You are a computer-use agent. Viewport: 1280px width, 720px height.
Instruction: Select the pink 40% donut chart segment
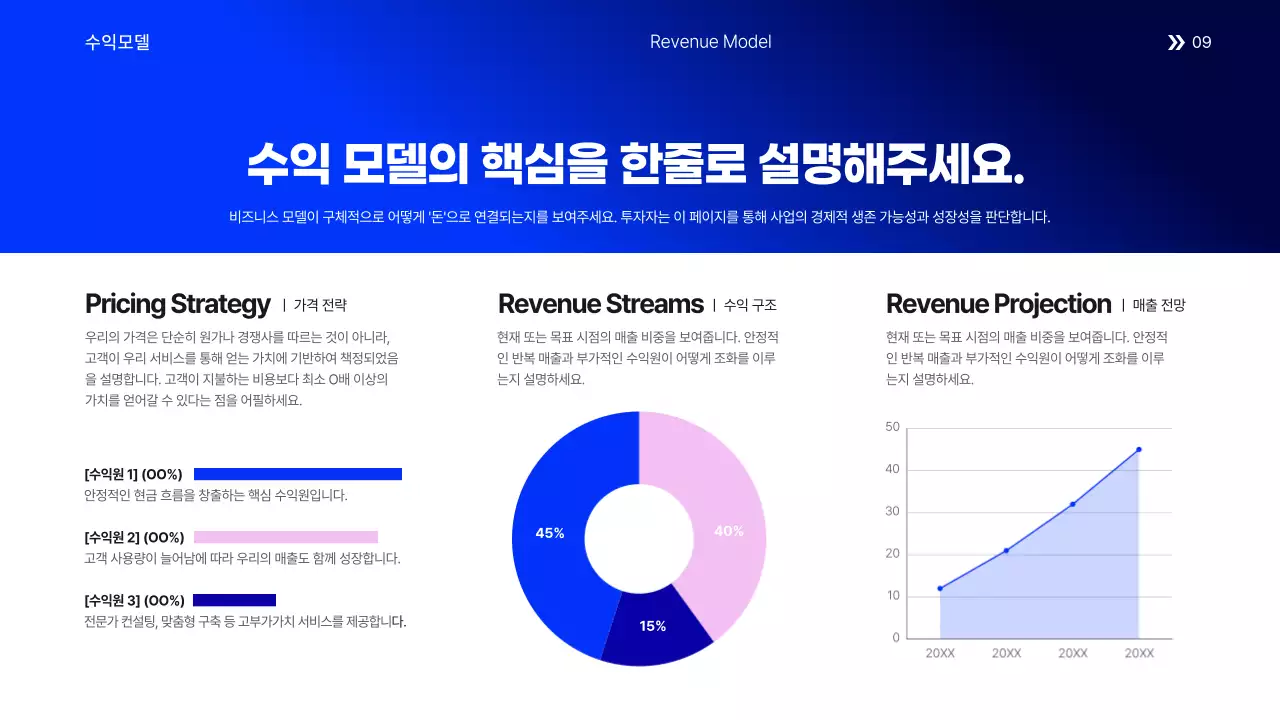(x=729, y=531)
